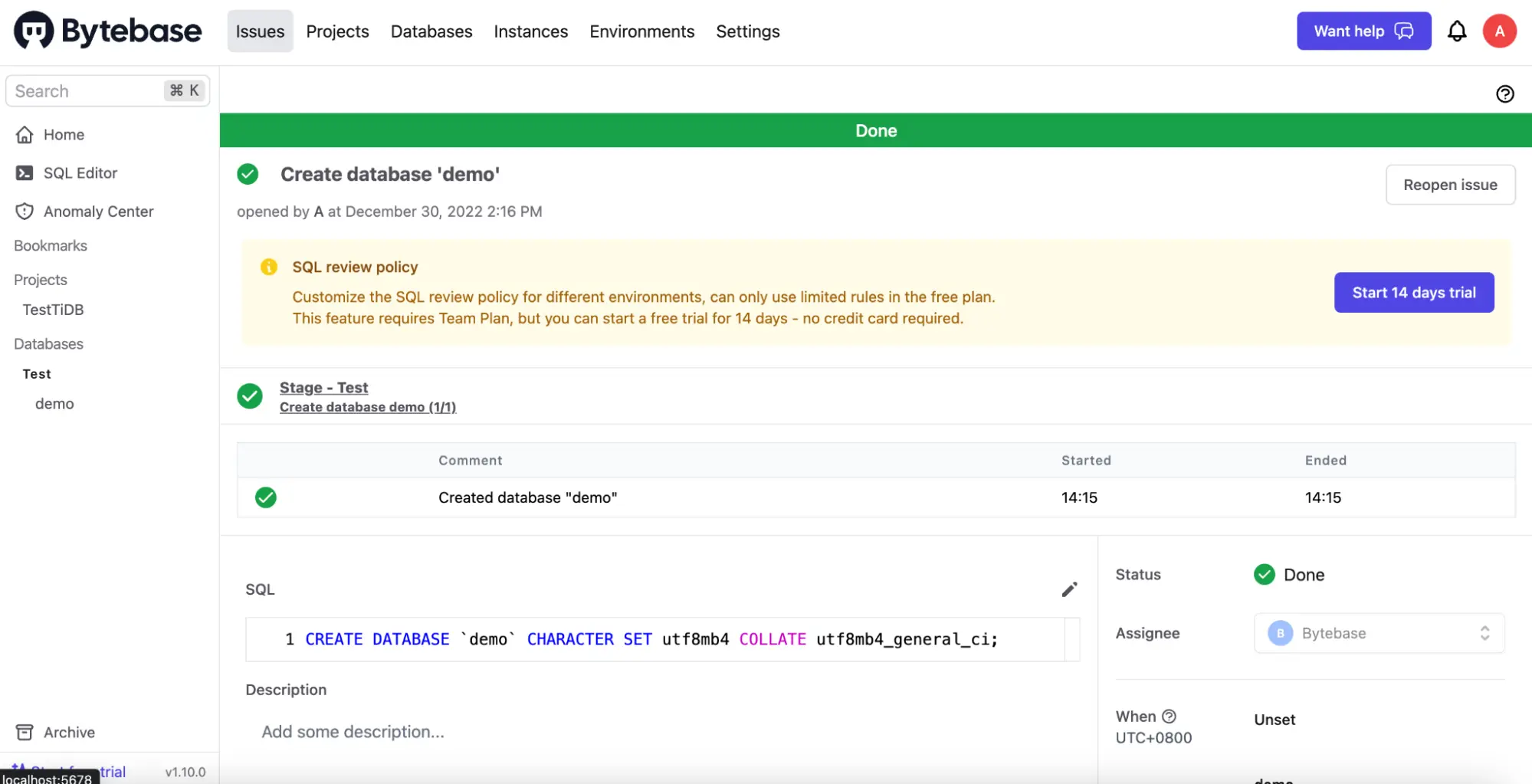
Task: Click the Anomaly Center shield icon
Action: [x=25, y=212]
